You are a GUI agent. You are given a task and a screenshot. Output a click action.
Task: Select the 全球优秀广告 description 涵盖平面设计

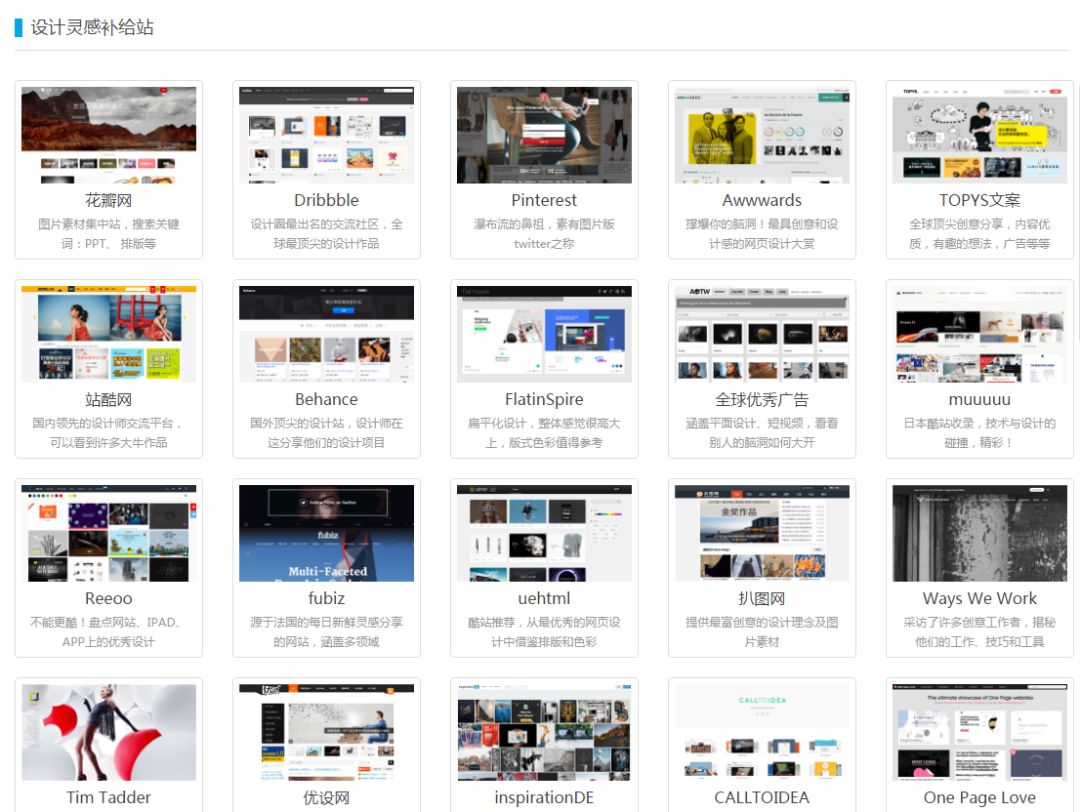coord(762,433)
